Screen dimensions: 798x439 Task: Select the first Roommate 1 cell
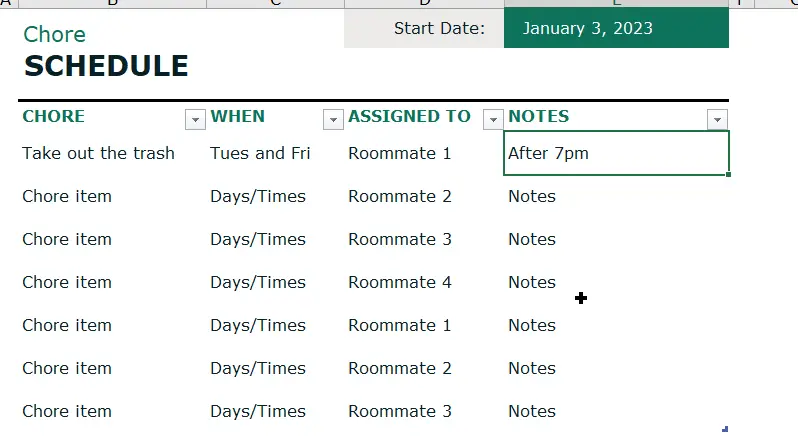(x=400, y=153)
